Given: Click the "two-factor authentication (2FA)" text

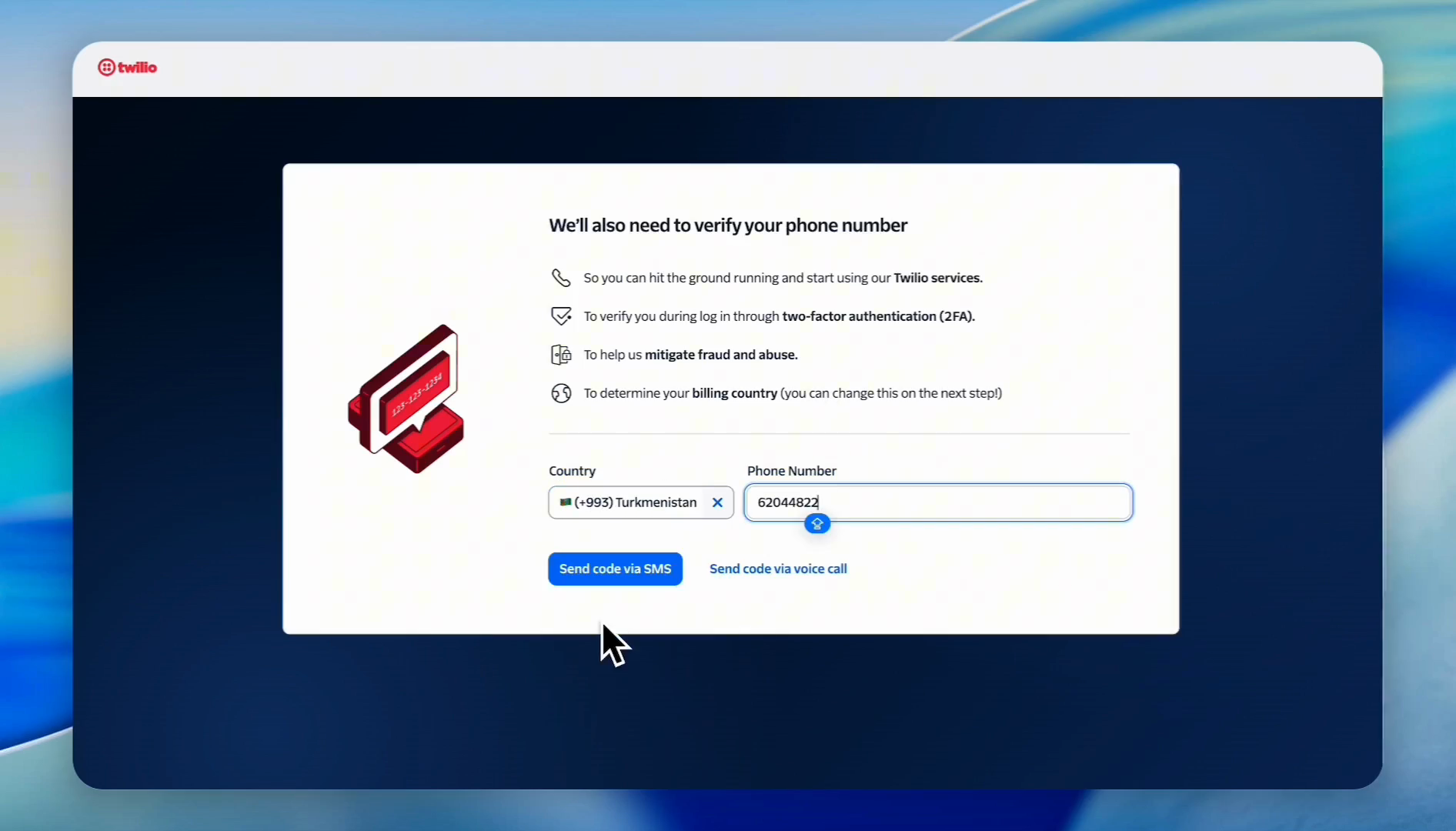Looking at the screenshot, I should (878, 316).
